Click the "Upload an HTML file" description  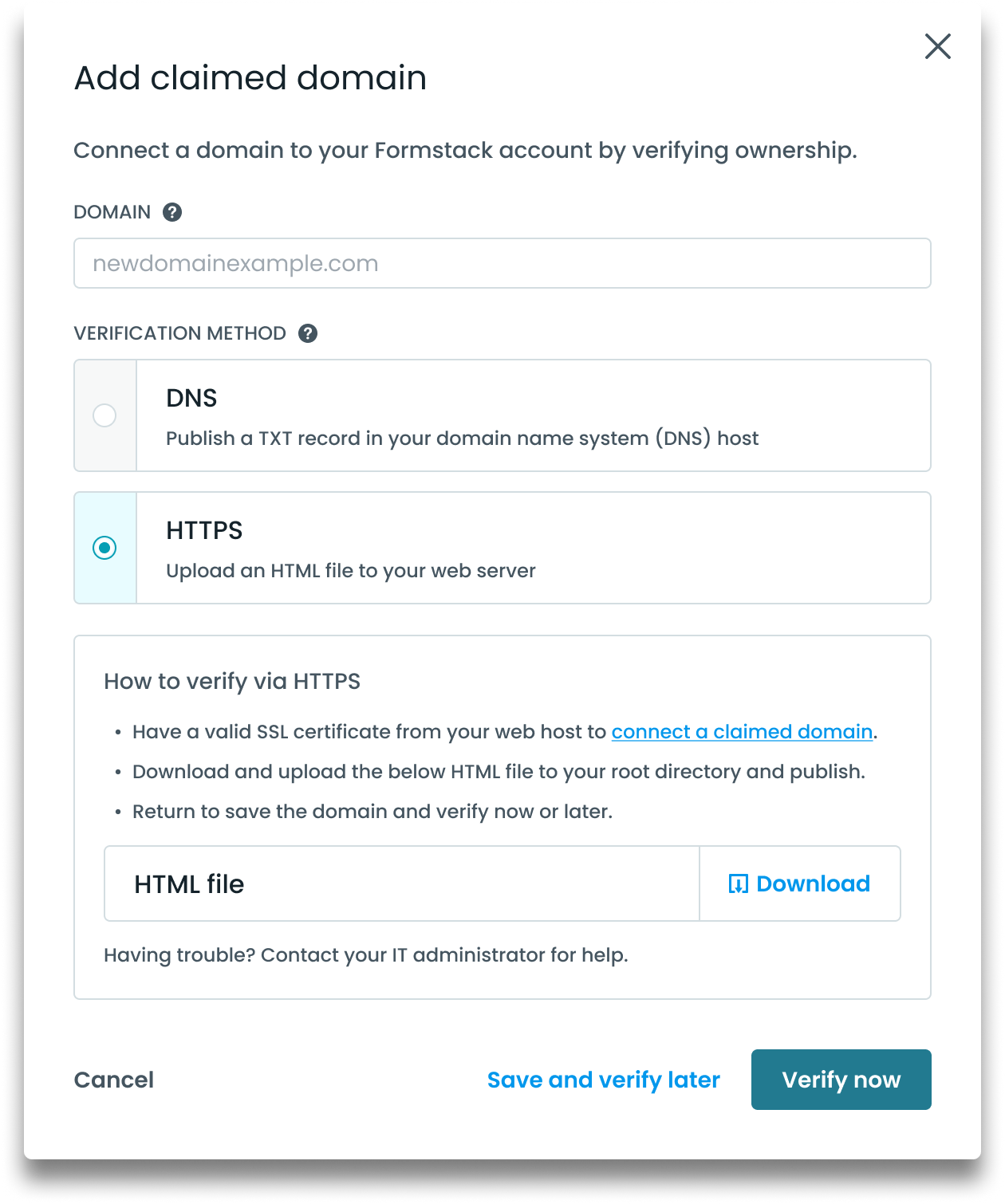coord(350,571)
